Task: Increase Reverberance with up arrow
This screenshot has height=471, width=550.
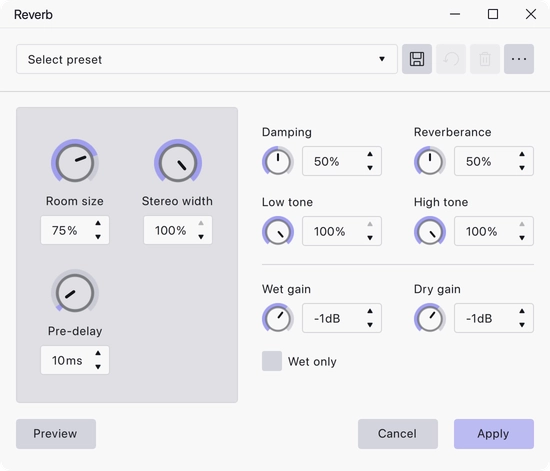Action: [522, 154]
